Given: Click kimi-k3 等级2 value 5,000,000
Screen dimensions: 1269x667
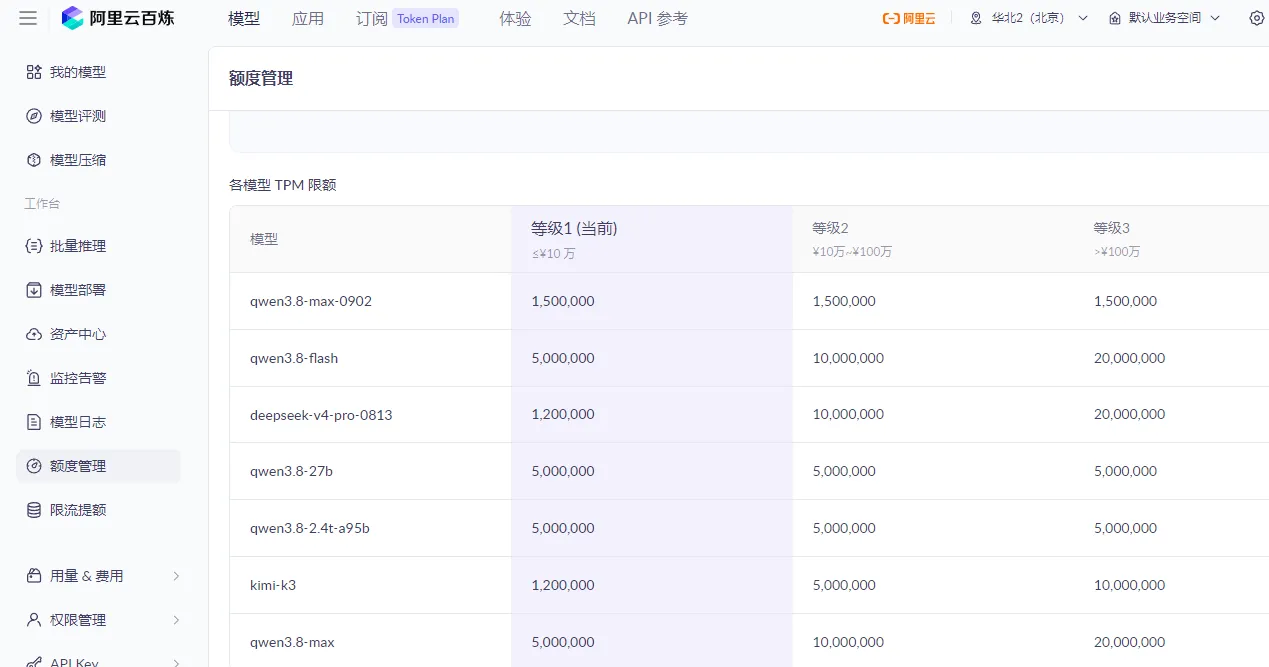Looking at the screenshot, I should pyautogui.click(x=844, y=585).
